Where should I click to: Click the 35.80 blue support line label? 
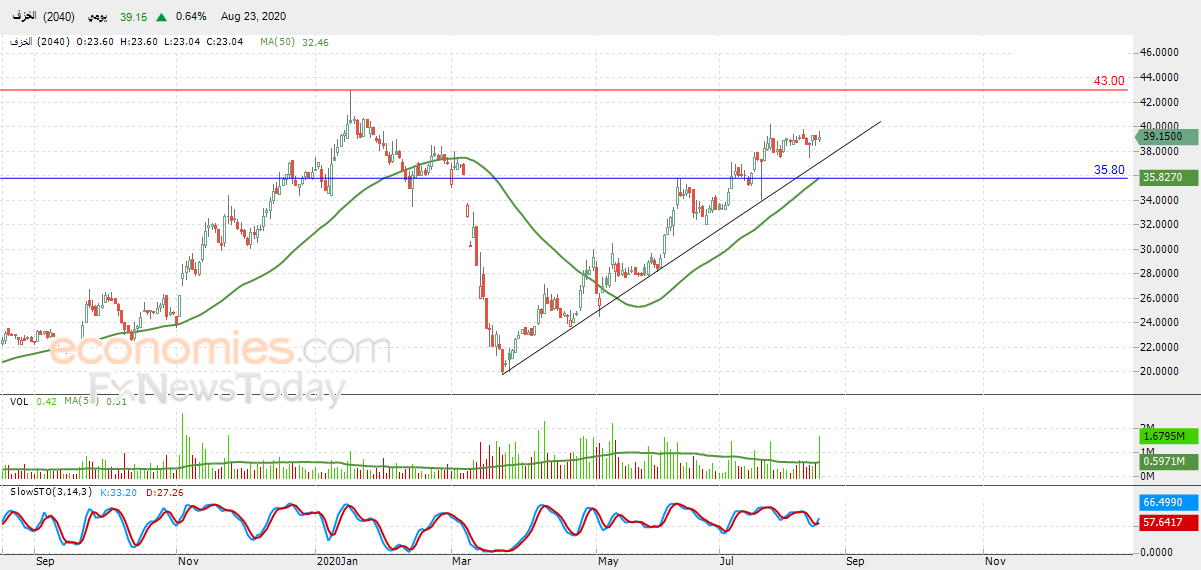pos(1109,170)
